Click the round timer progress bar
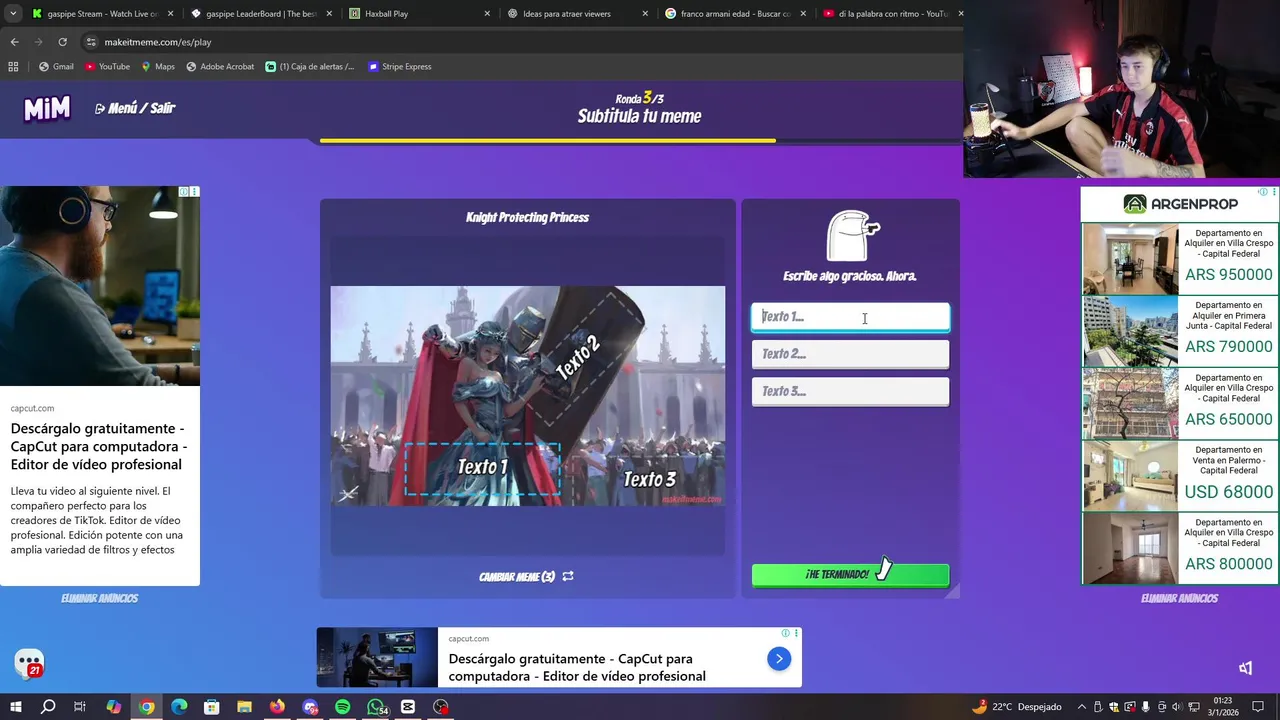Image resolution: width=1280 pixels, height=720 pixels. (640, 141)
